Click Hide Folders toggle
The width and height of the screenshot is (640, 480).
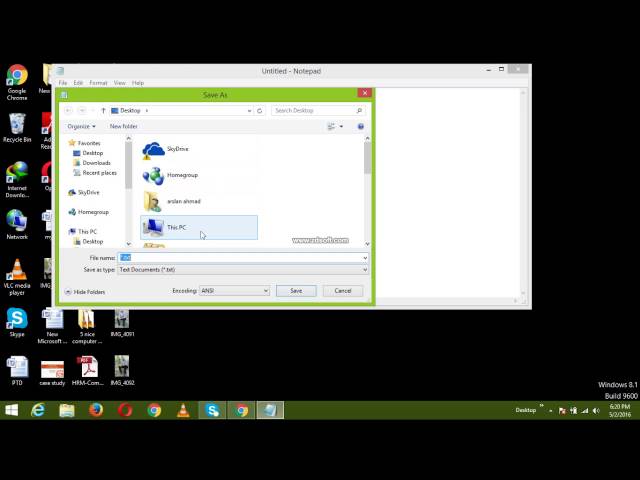point(85,292)
